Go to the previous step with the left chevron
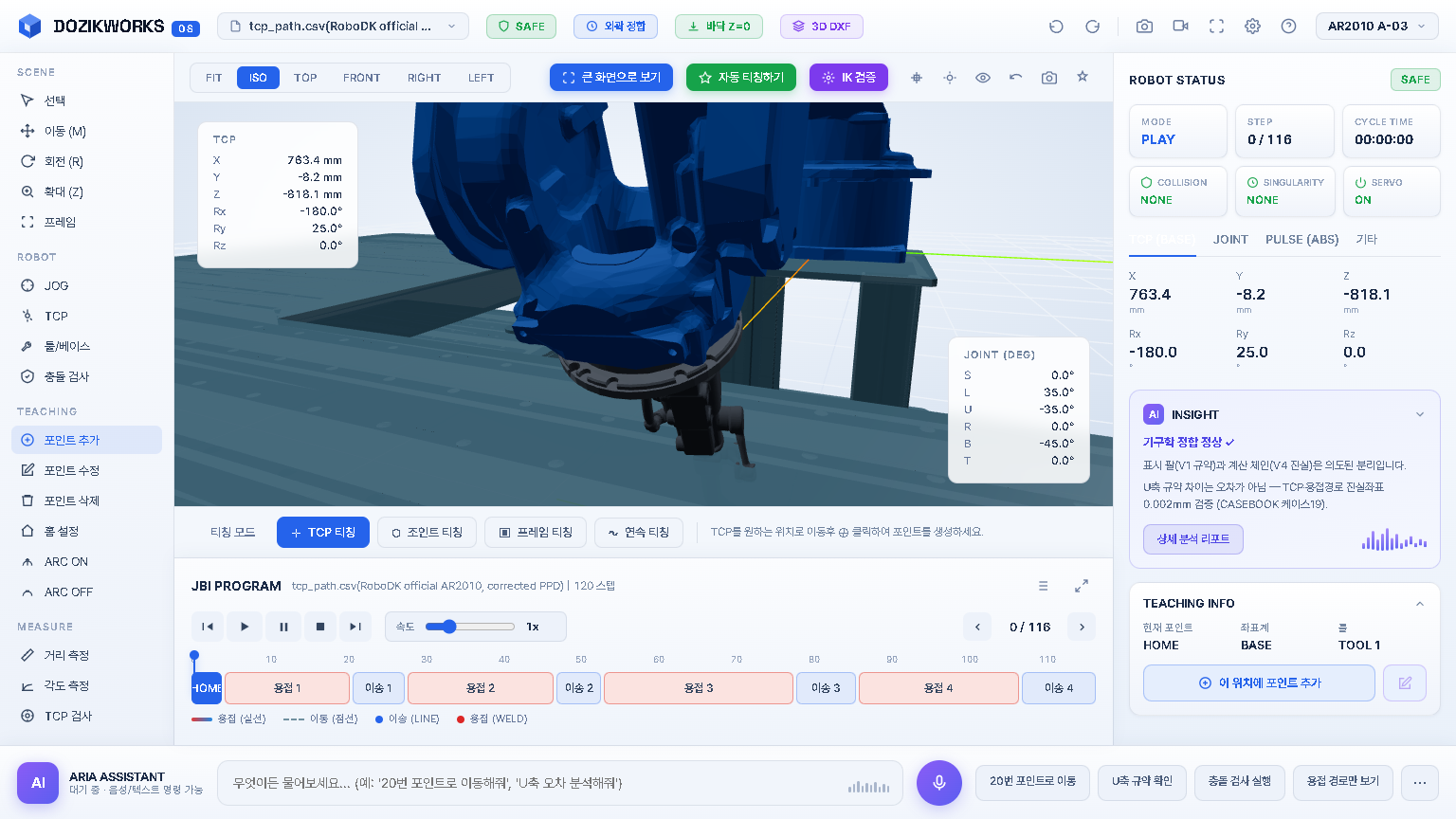The height and width of the screenshot is (819, 1456). [x=977, y=627]
